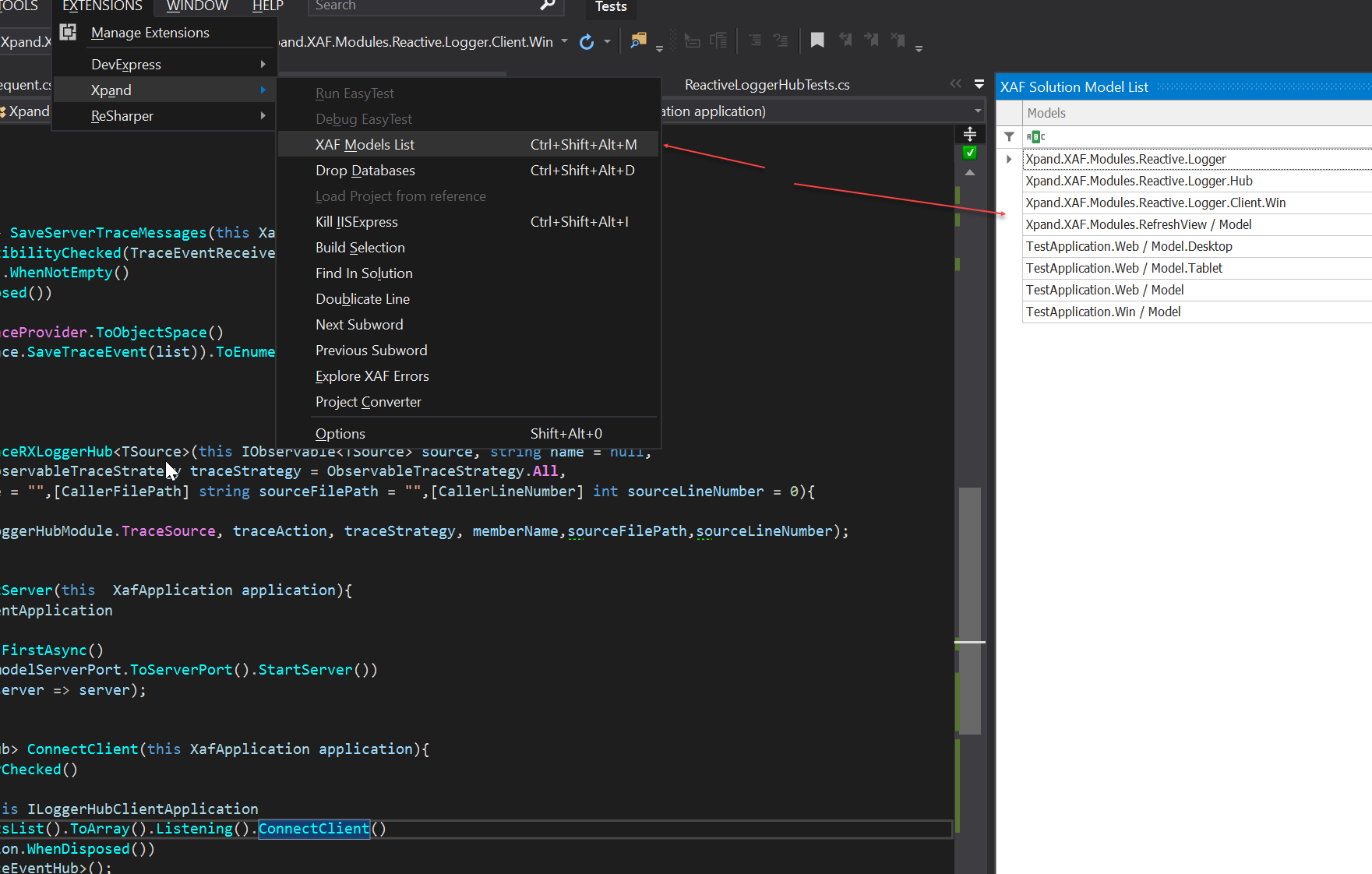Click the green checkmark in the editor margin

click(970, 153)
